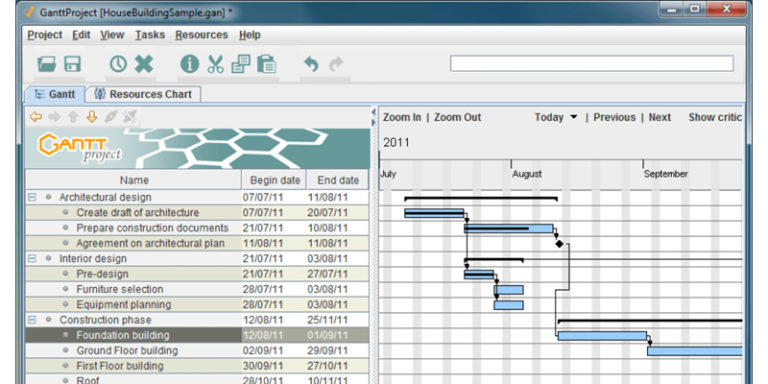Open the Project menu
The height and width of the screenshot is (384, 768).
point(45,35)
